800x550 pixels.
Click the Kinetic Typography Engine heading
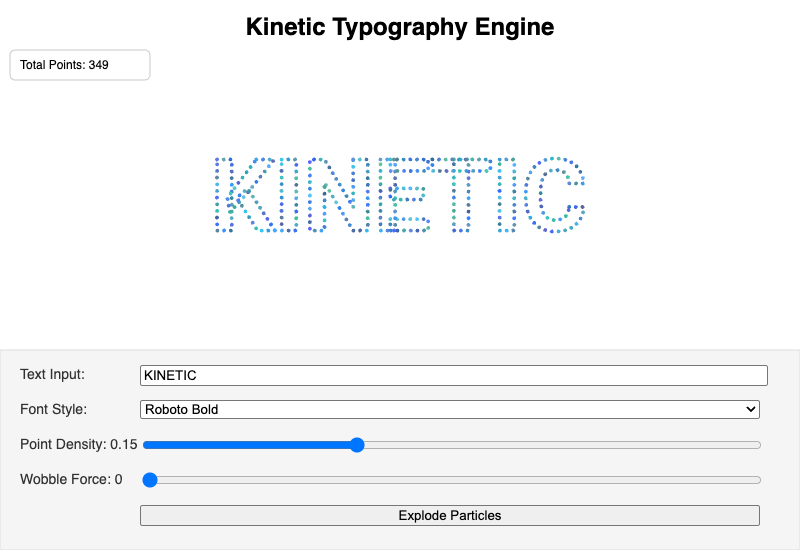tap(400, 27)
